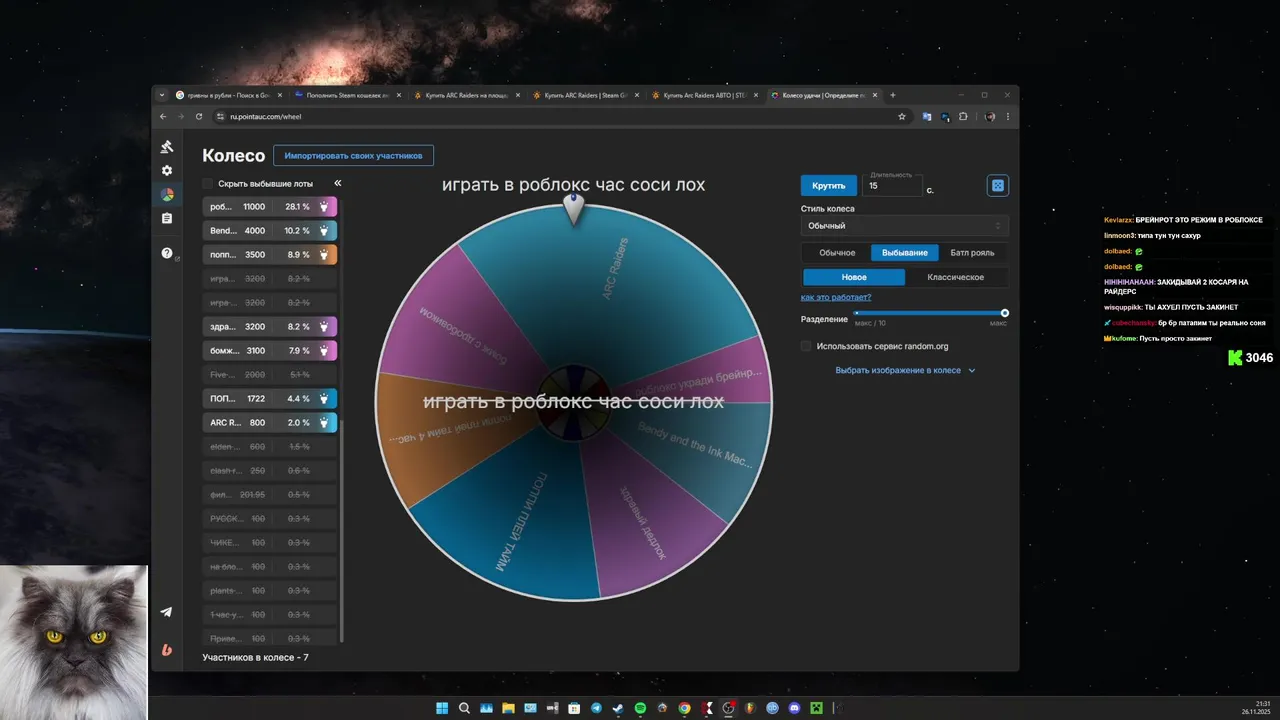Viewport: 1280px width, 720px height.
Task: Select eliminated lot elden 600
Action: pos(270,447)
